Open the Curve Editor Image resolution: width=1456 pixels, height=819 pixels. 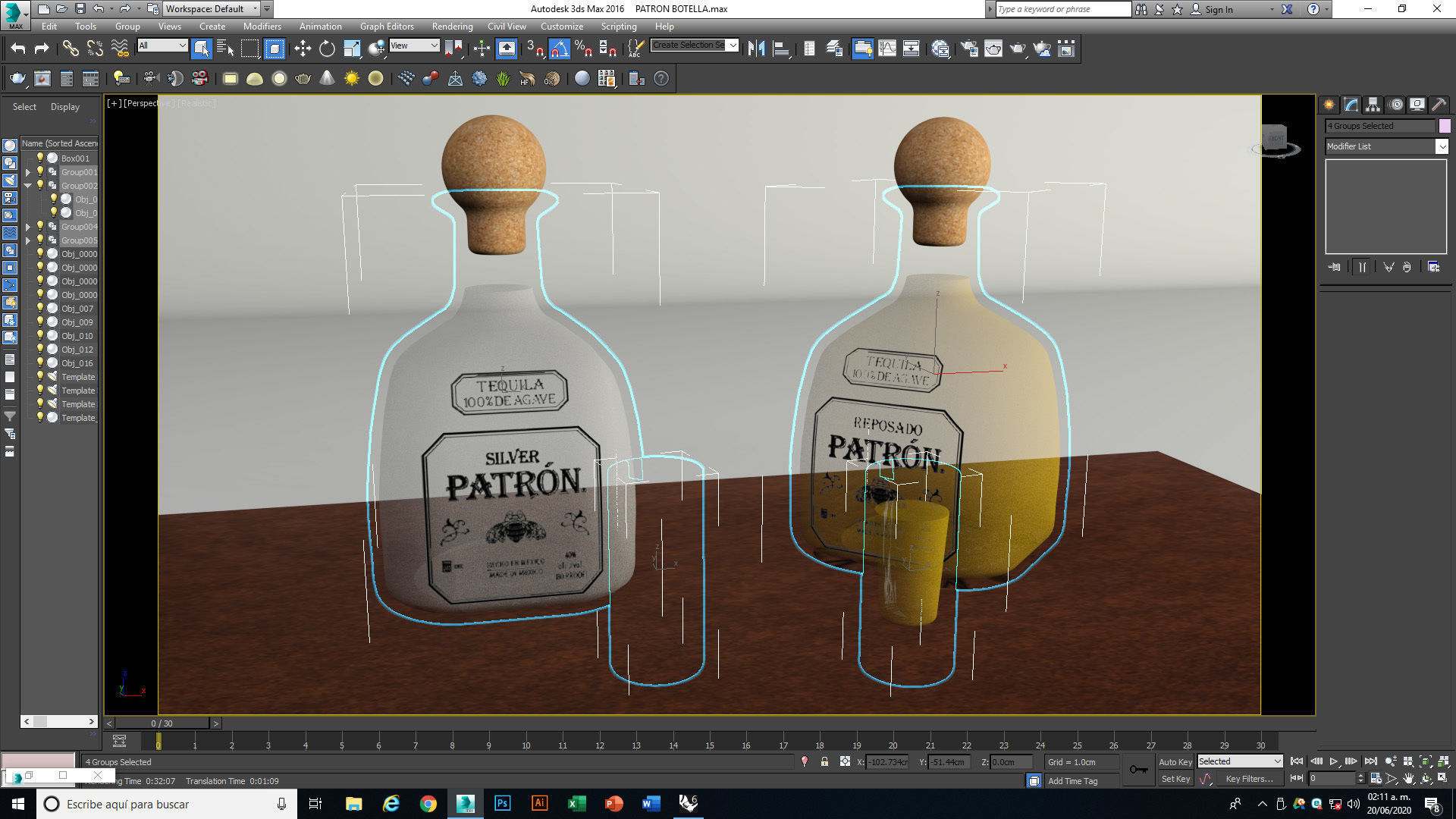point(887,49)
